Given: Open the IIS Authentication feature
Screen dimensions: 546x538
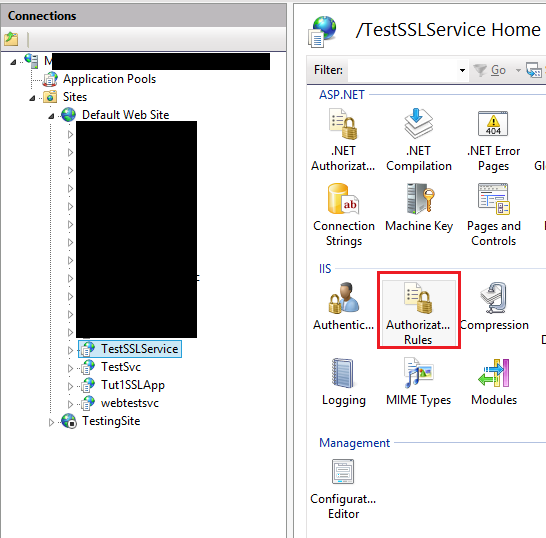Looking at the screenshot, I should (343, 306).
